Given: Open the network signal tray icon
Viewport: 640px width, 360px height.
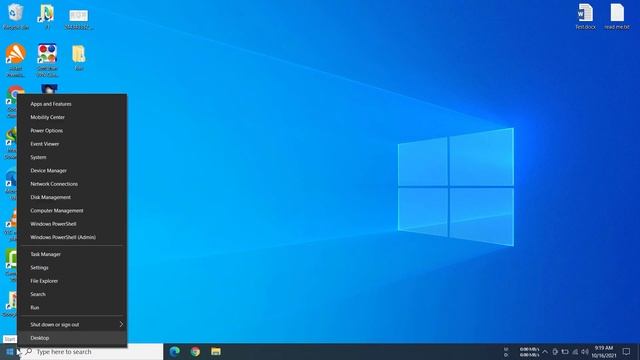Looking at the screenshot, I should click(575, 351).
